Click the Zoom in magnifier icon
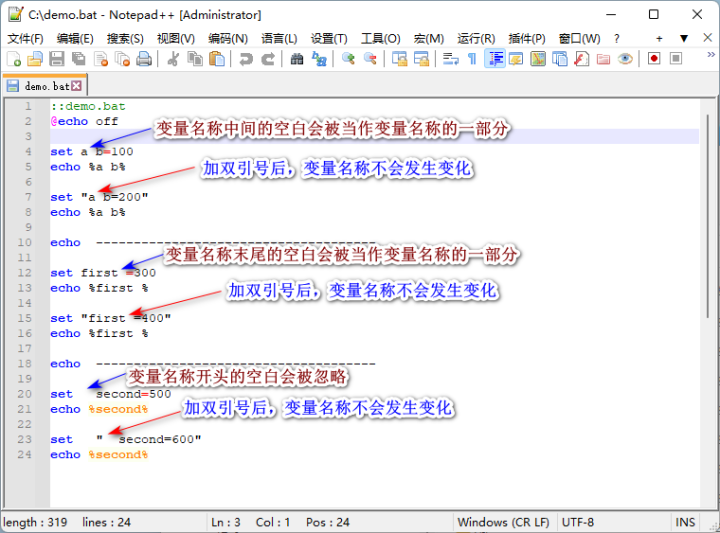720x533 pixels. (x=348, y=59)
